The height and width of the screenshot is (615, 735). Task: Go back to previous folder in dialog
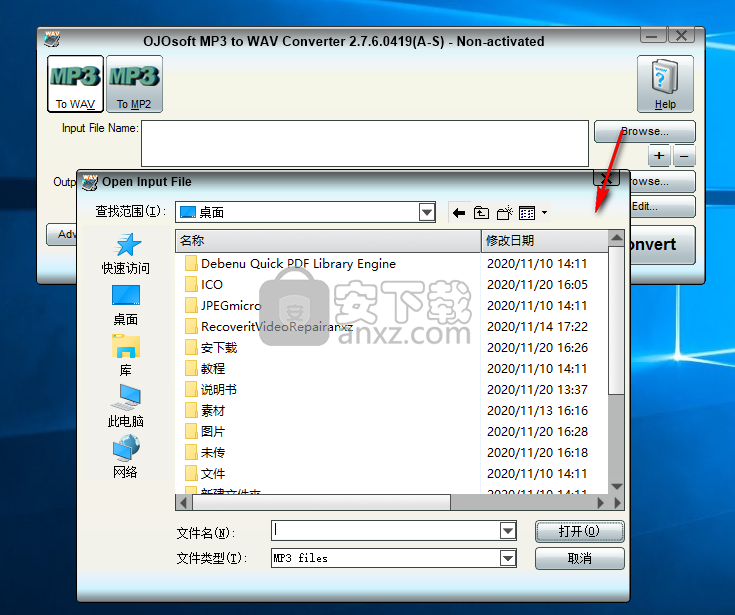[459, 213]
